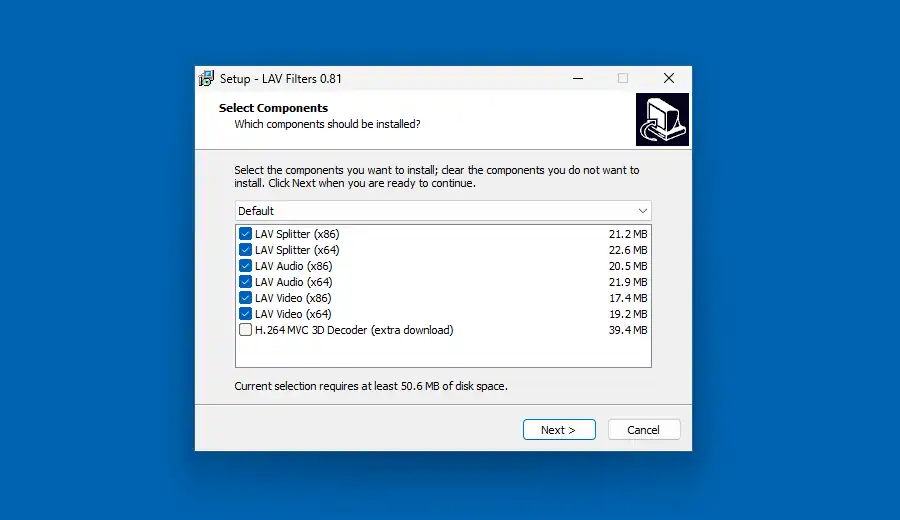Select the 21.2 MB size value
This screenshot has height=520, width=900.
pyautogui.click(x=628, y=234)
